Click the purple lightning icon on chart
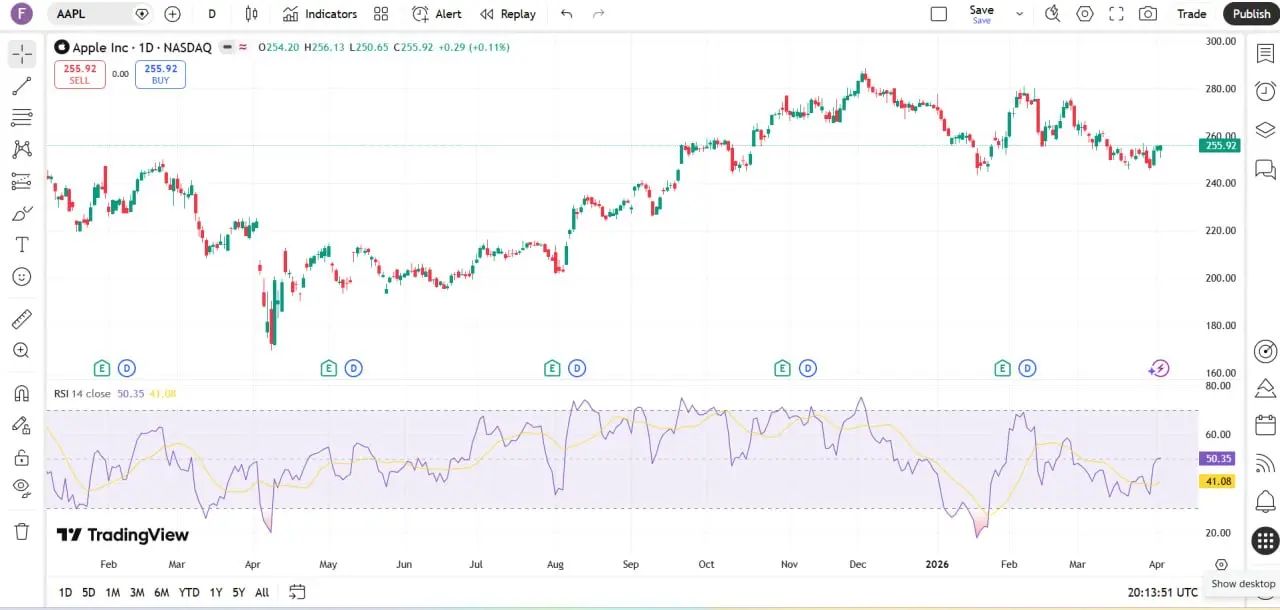 pos(1158,369)
